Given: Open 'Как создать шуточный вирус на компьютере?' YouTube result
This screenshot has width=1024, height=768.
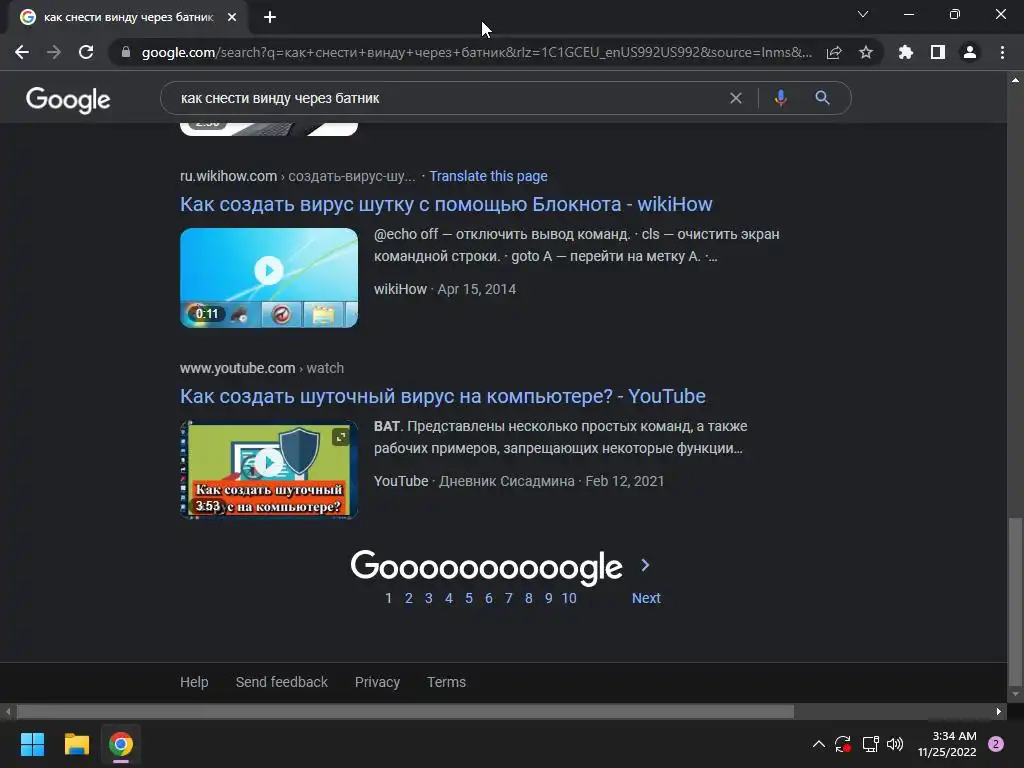Looking at the screenshot, I should pyautogui.click(x=443, y=396).
